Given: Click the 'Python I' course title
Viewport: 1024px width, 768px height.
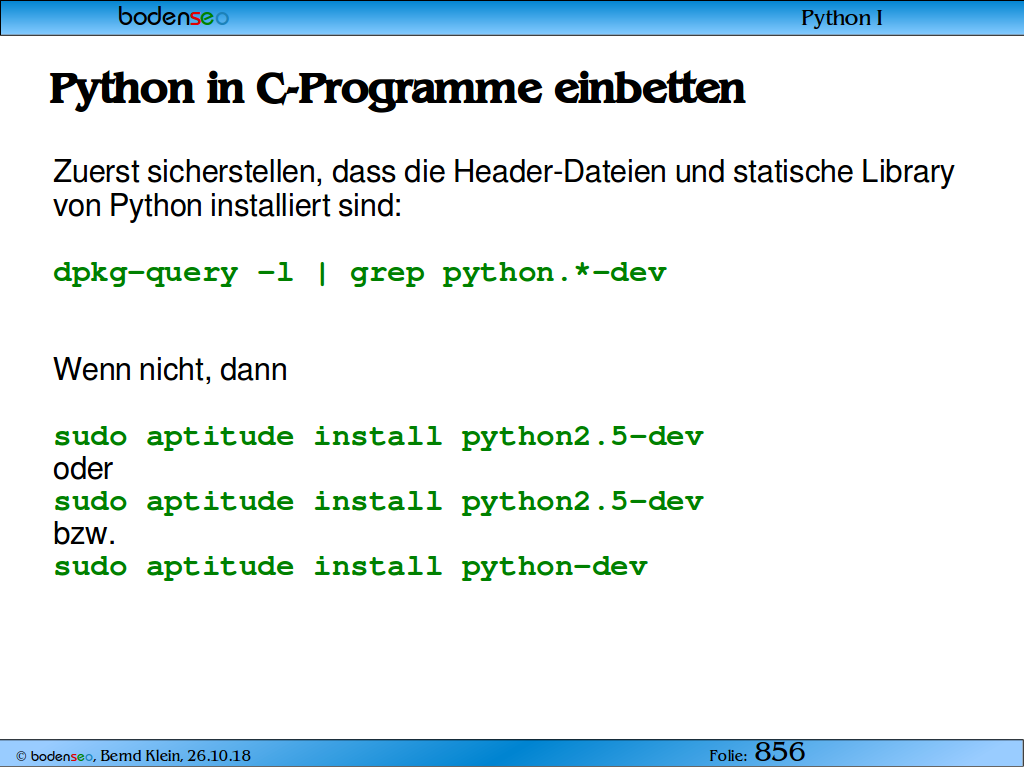Looking at the screenshot, I should [842, 18].
